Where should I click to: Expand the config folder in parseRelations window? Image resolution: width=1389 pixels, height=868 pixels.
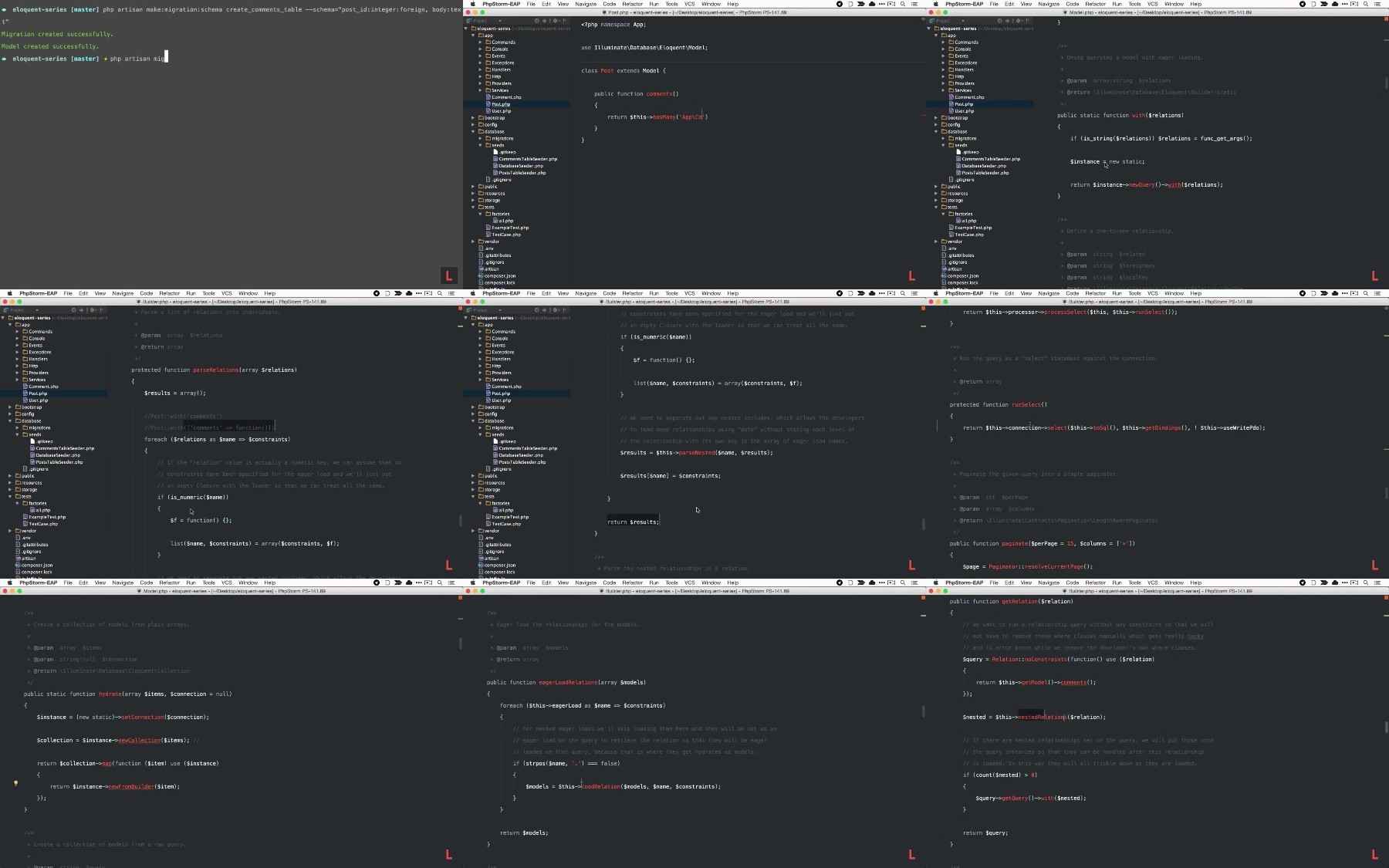click(10, 414)
